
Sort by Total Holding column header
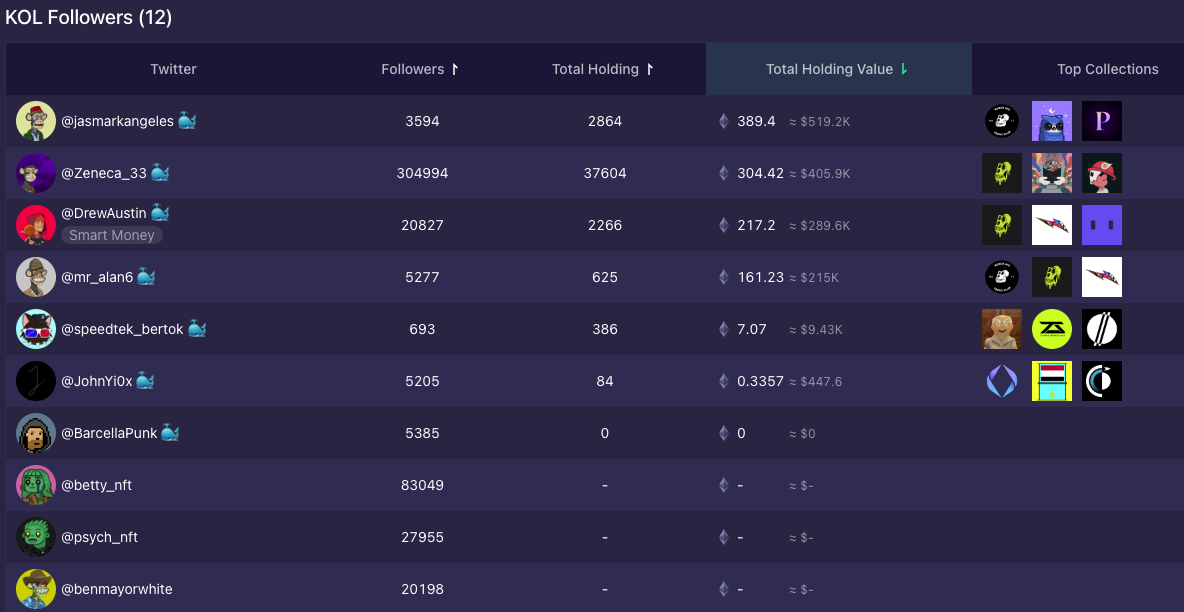tap(603, 69)
